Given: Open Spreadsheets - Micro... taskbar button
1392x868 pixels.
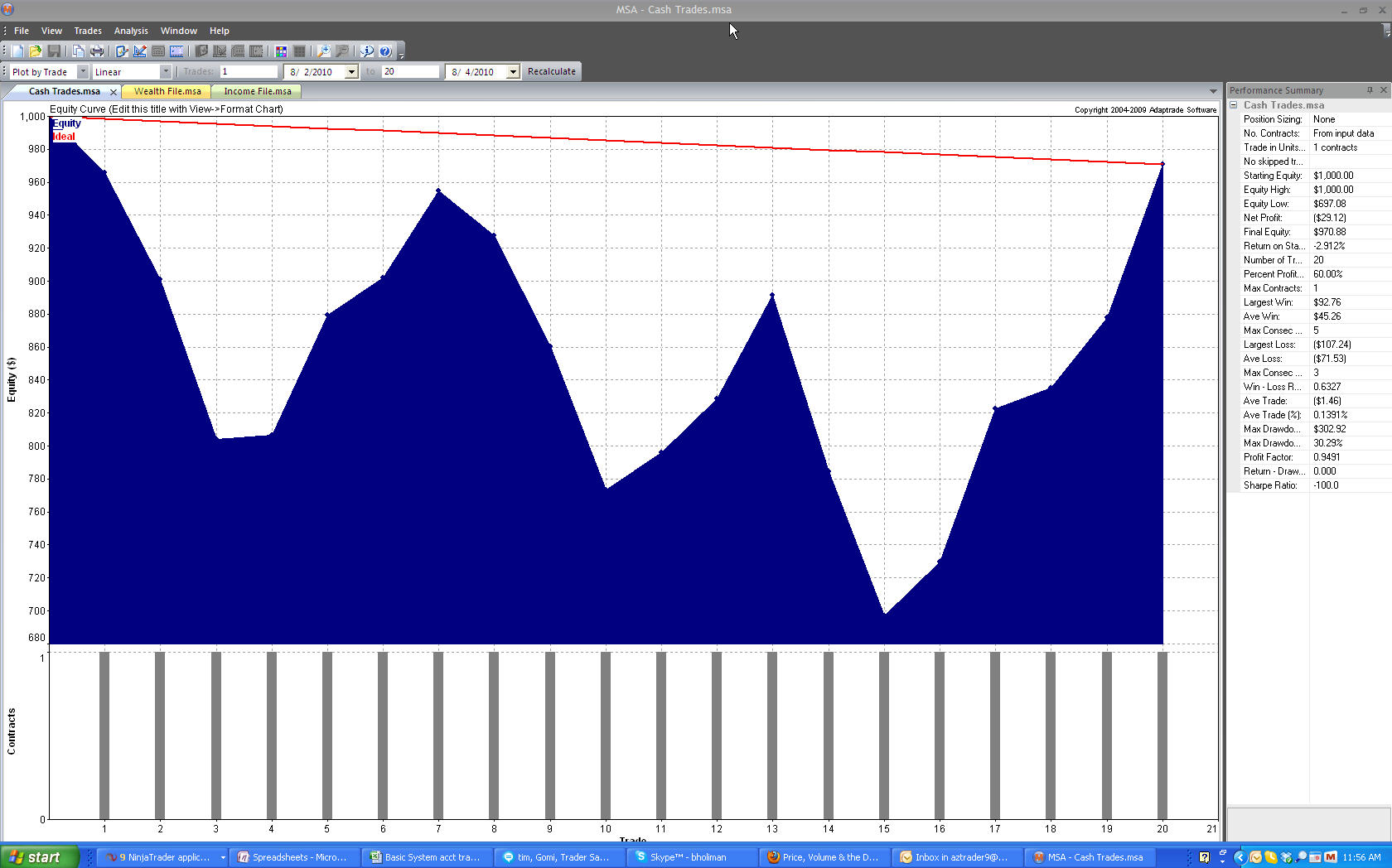Looking at the screenshot, I should click(294, 857).
